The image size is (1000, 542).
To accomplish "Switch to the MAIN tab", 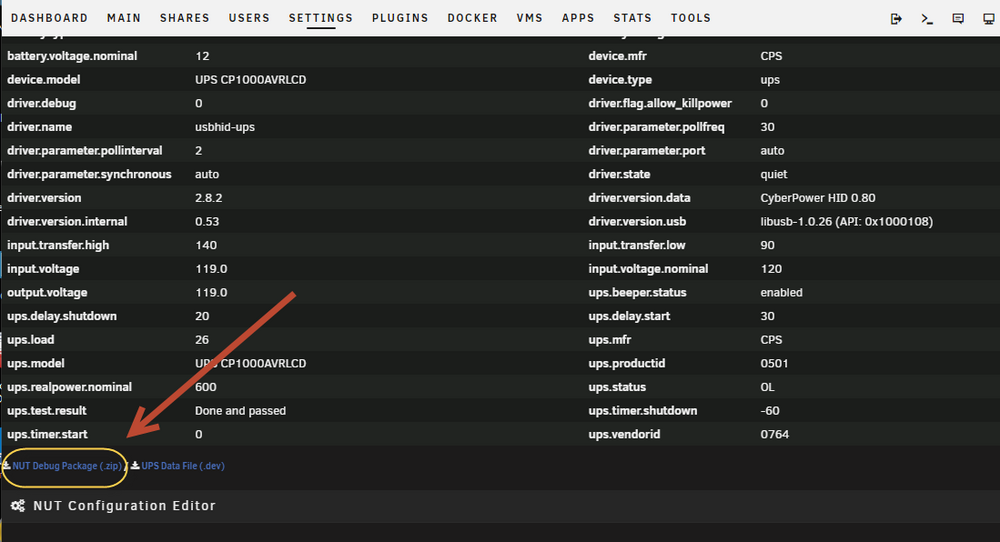I will coord(124,18).
